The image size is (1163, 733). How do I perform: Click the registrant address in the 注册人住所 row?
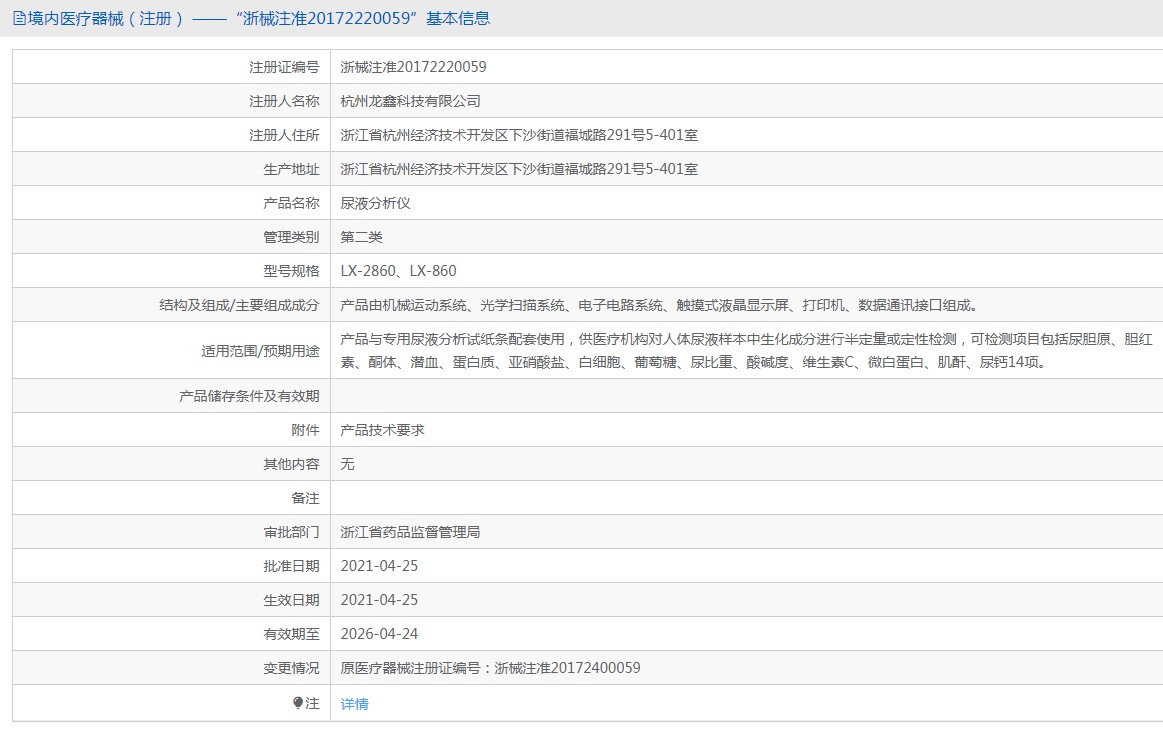(x=518, y=135)
